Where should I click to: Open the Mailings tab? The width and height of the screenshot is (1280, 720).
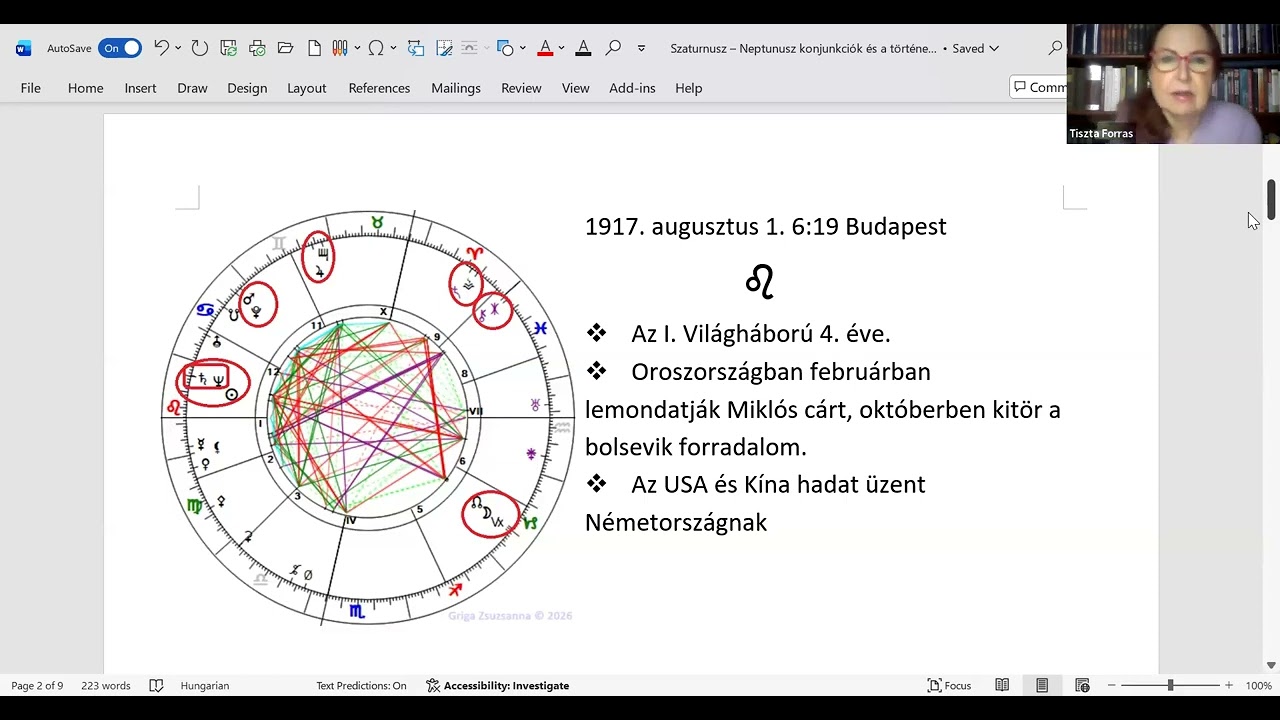pyautogui.click(x=456, y=88)
